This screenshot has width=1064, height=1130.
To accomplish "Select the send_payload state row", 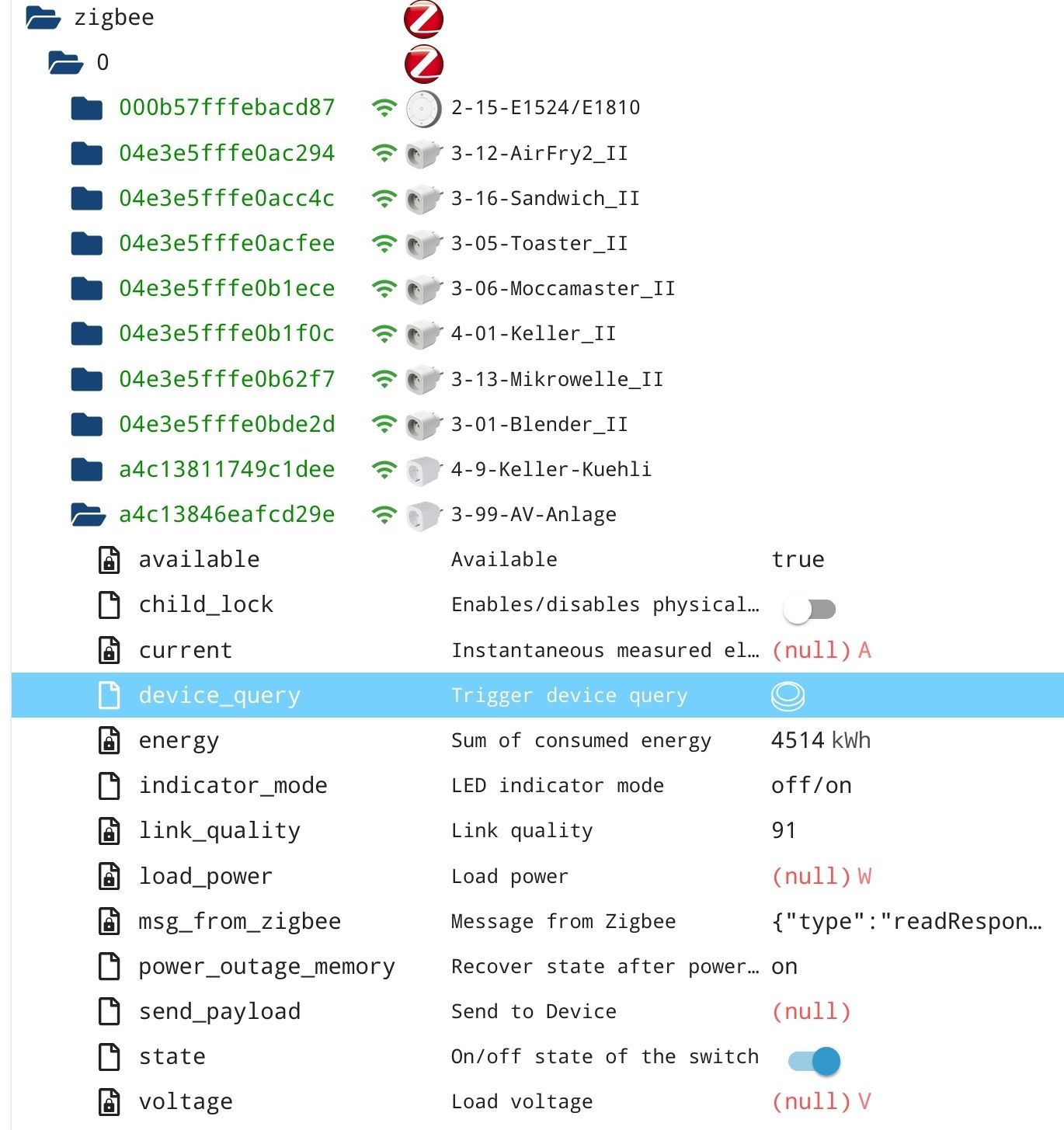I will (537, 1011).
